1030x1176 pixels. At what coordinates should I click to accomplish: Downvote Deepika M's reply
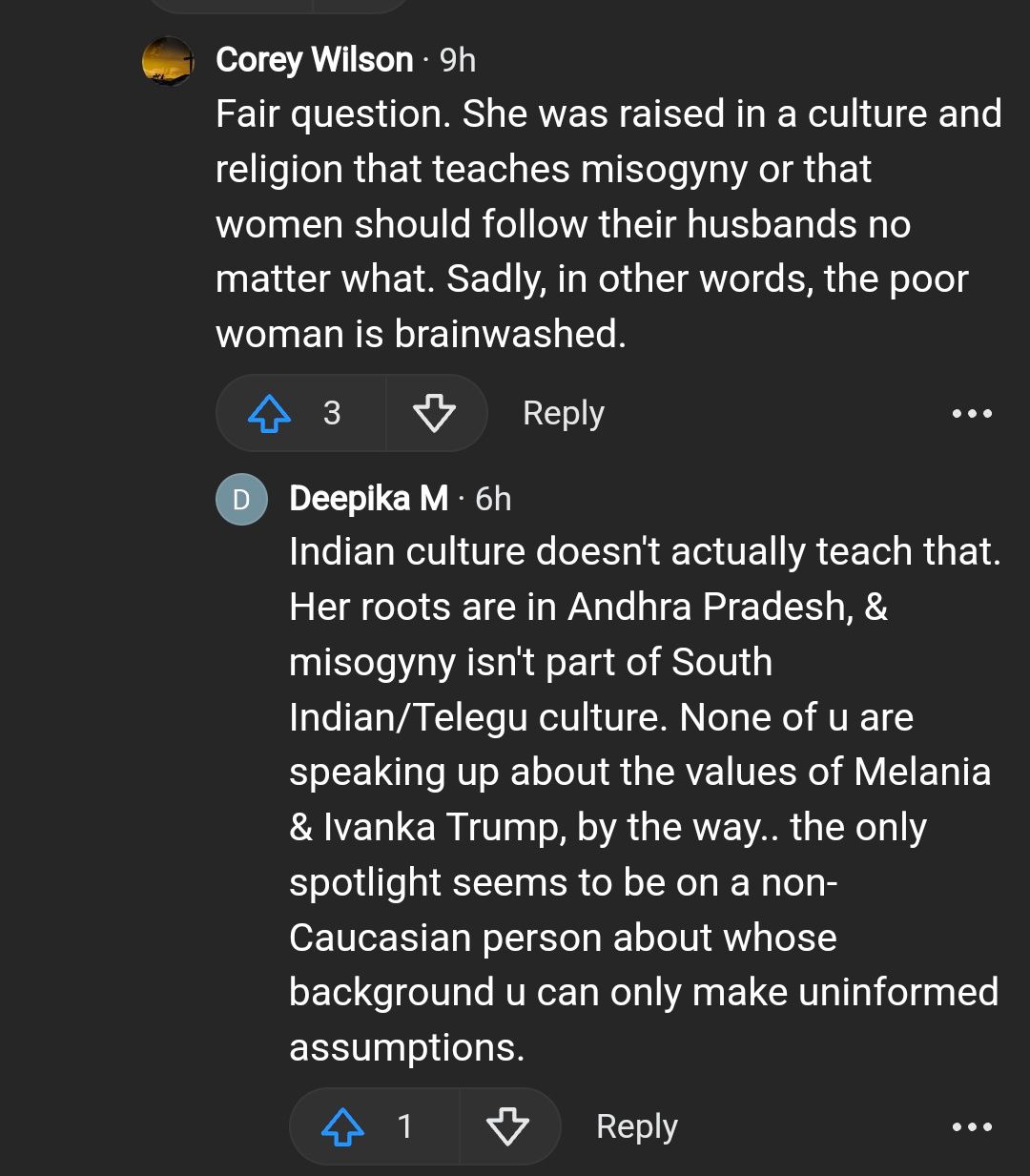point(507,1127)
